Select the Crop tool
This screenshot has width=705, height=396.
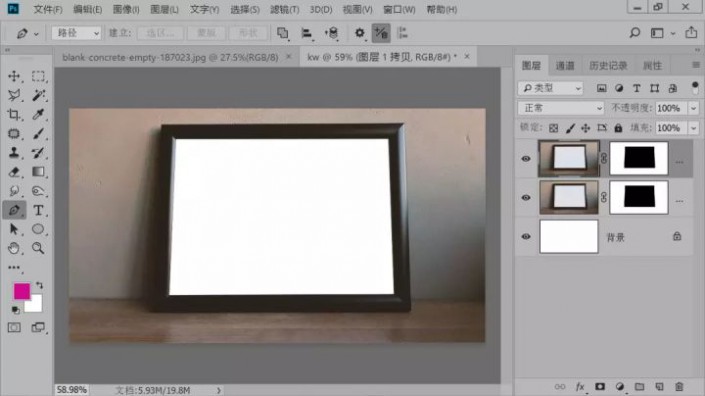(x=14, y=114)
